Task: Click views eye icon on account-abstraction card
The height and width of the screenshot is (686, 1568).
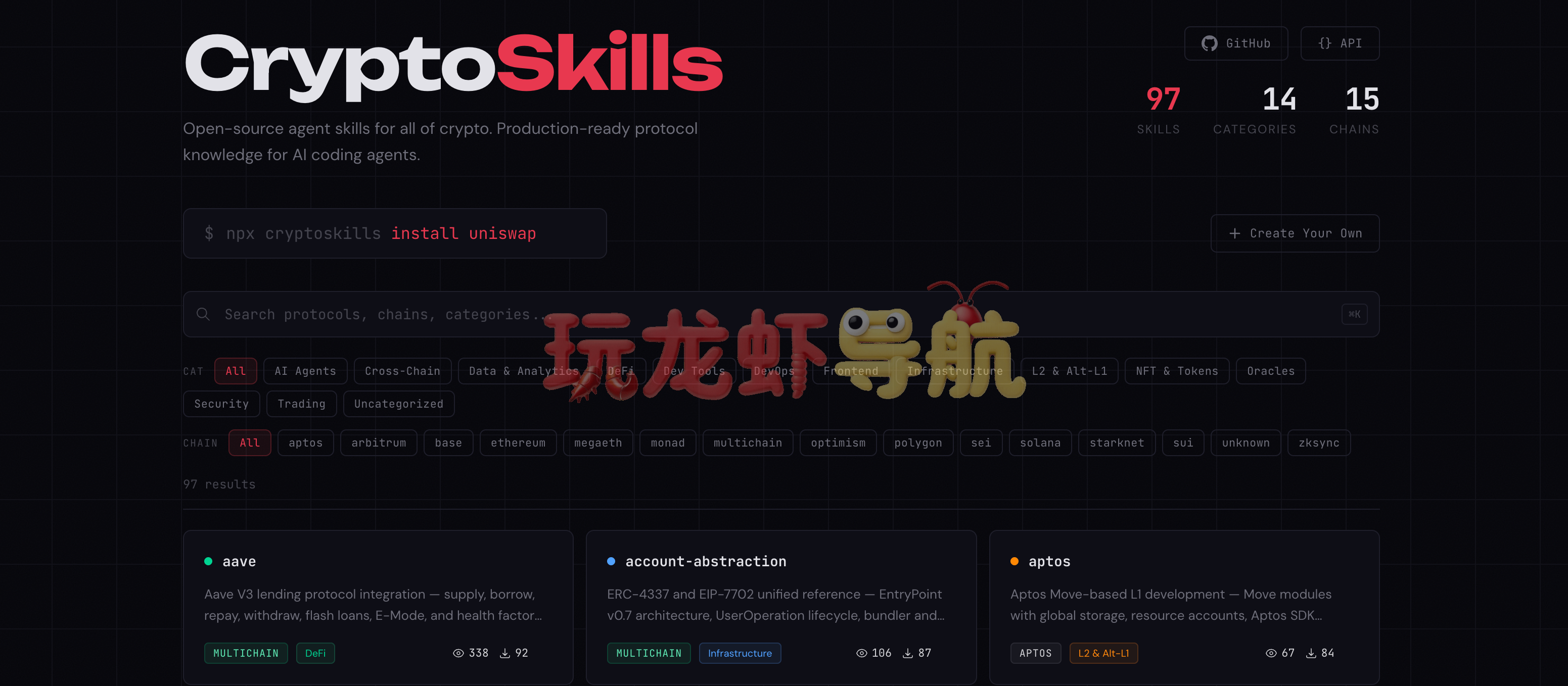Action: [861, 653]
